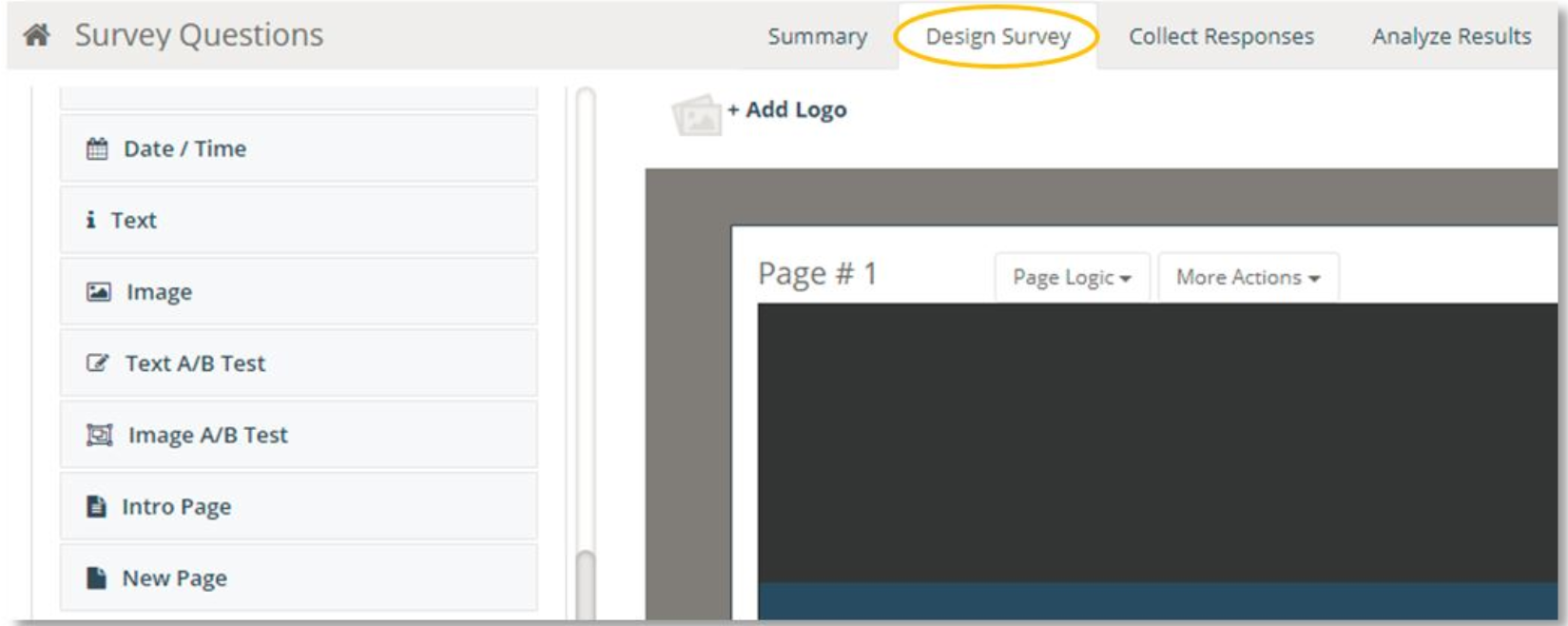Click the Image A/B Test icon
This screenshot has height=626, width=1568.
(100, 435)
